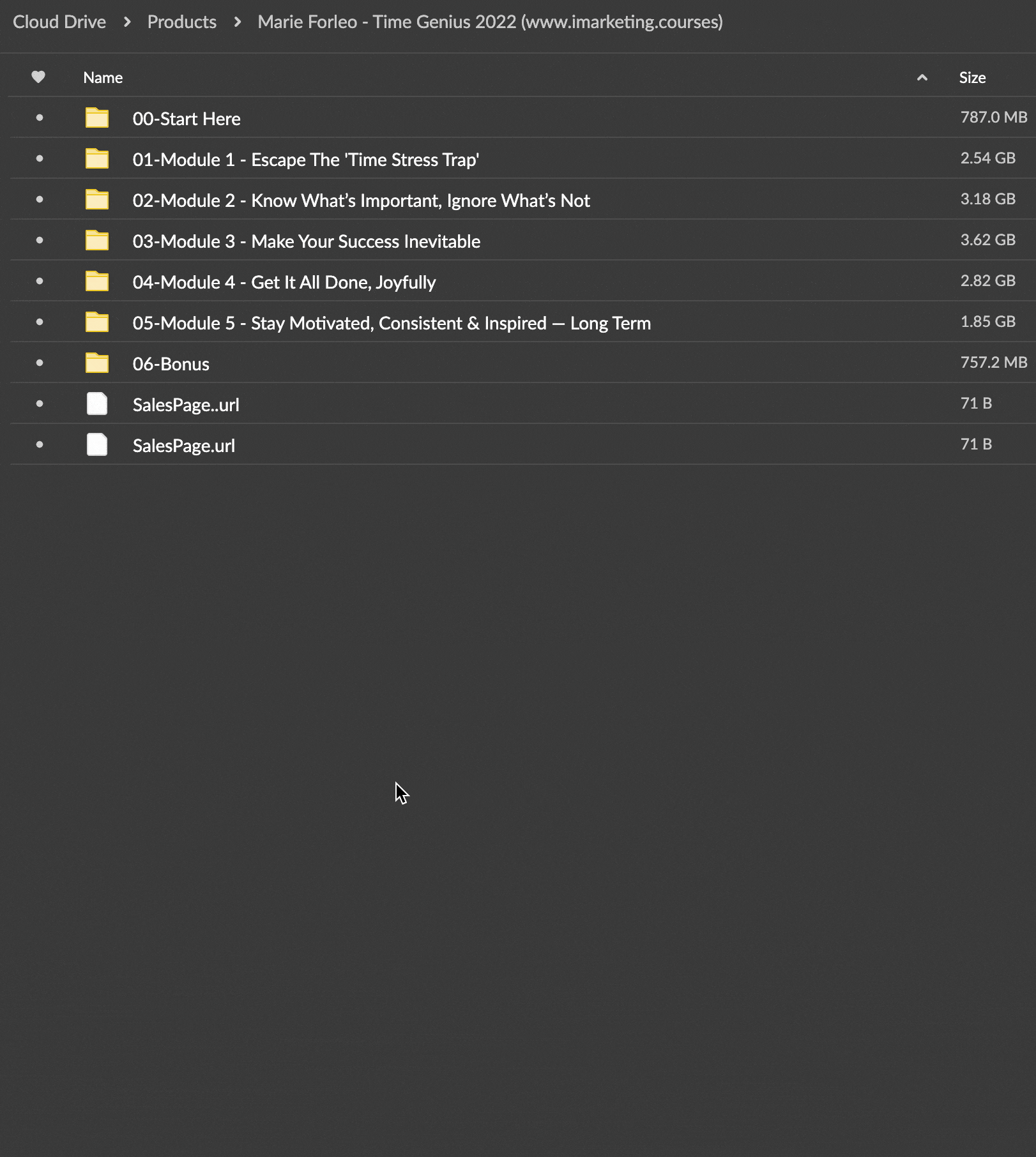1036x1157 pixels.
Task: Select 05-Module 5 Stay Motivated folder name
Action: 392,323
